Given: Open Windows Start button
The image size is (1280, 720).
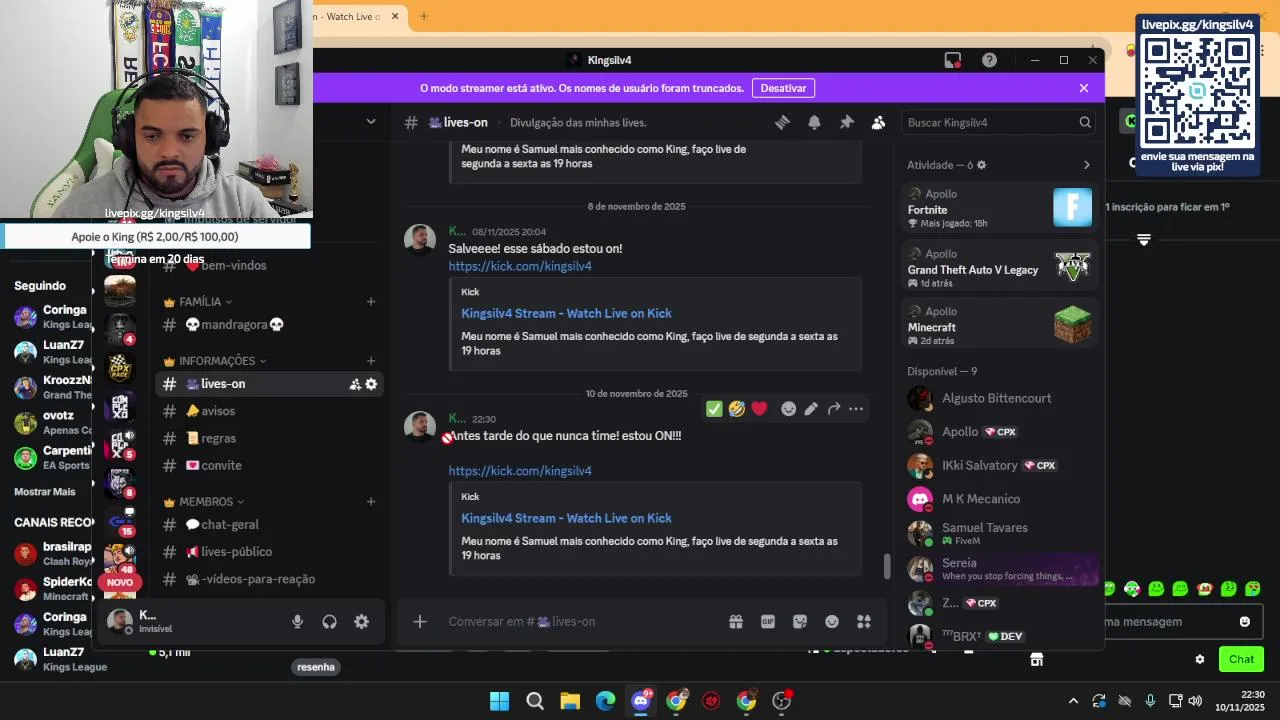Looking at the screenshot, I should [499, 701].
